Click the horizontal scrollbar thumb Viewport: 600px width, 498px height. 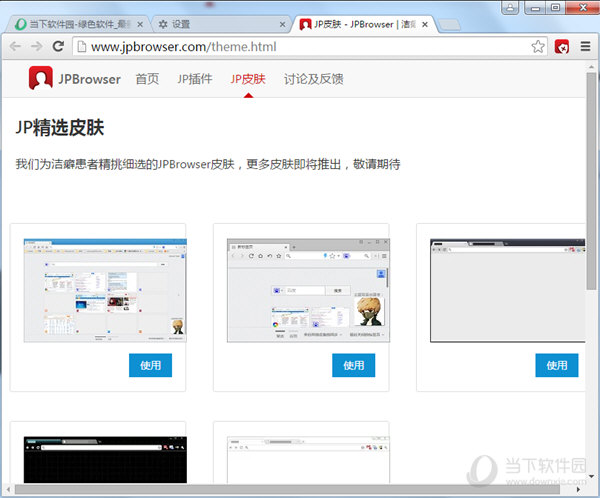[x=287, y=489]
